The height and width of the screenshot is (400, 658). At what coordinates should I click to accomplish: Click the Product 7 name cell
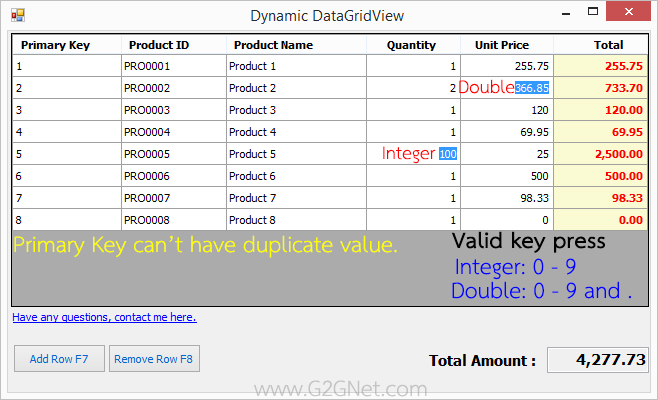pyautogui.click(x=296, y=198)
